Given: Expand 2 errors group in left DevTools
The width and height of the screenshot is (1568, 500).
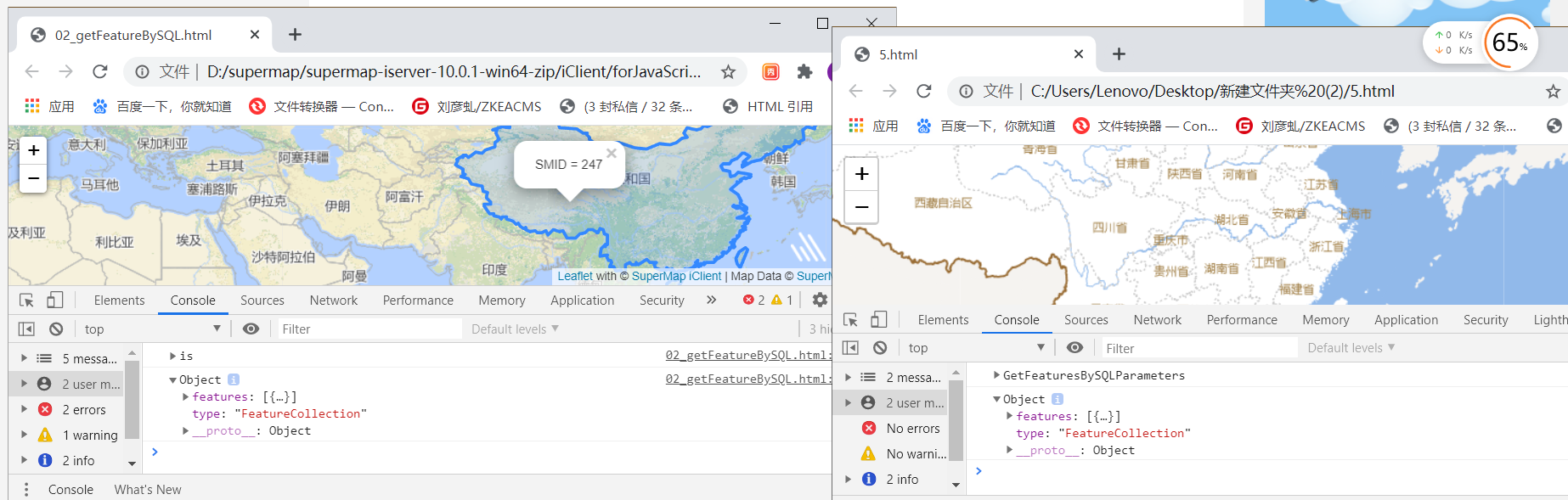Looking at the screenshot, I should (x=24, y=409).
